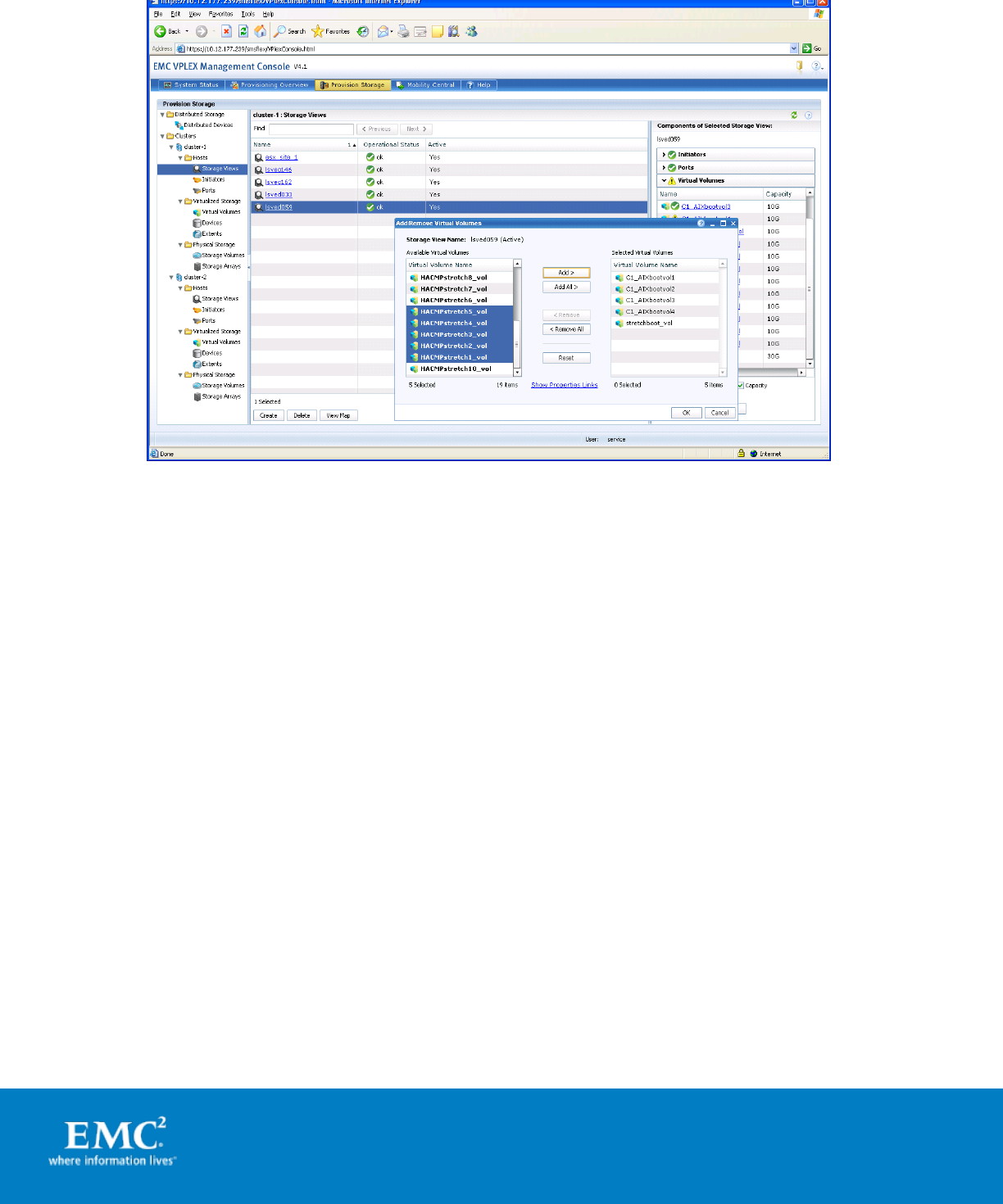
Task: Collapse the Virtual Volumes components section
Action: [x=664, y=181]
